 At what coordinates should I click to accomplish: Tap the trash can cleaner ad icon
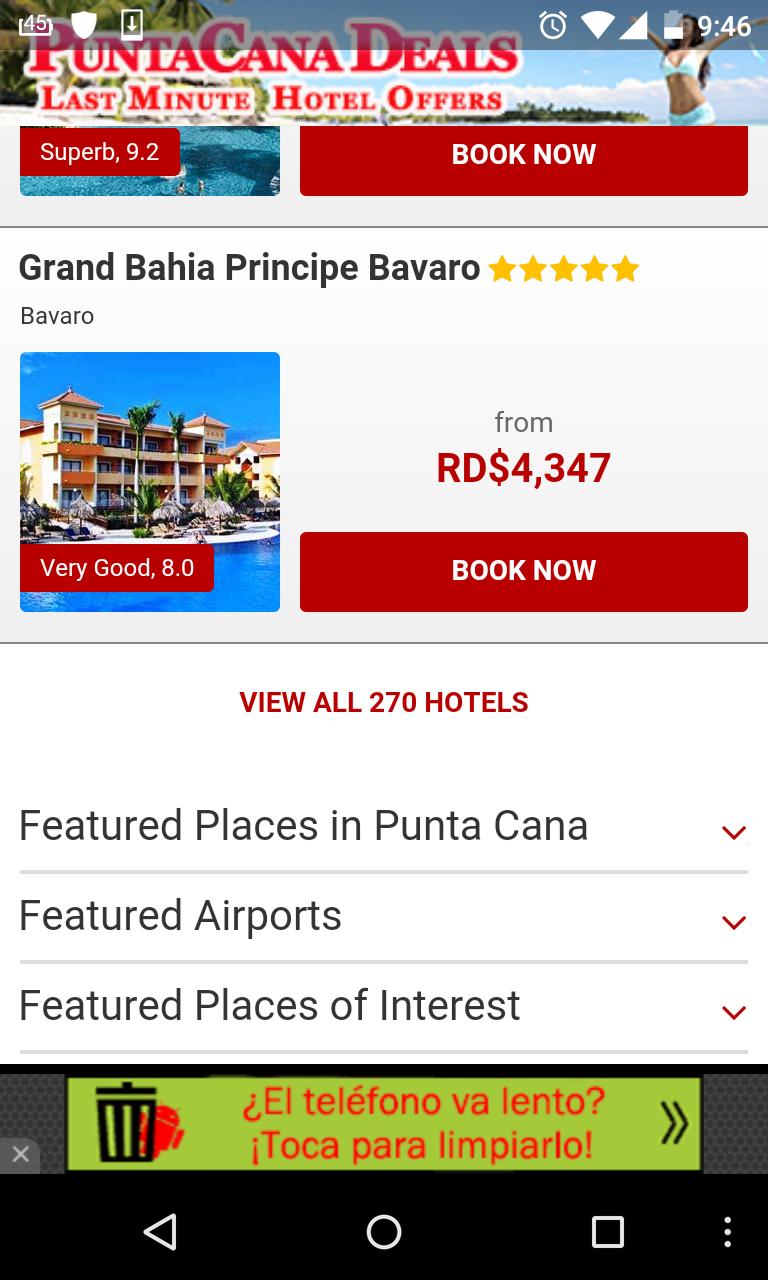pyautogui.click(x=126, y=1124)
